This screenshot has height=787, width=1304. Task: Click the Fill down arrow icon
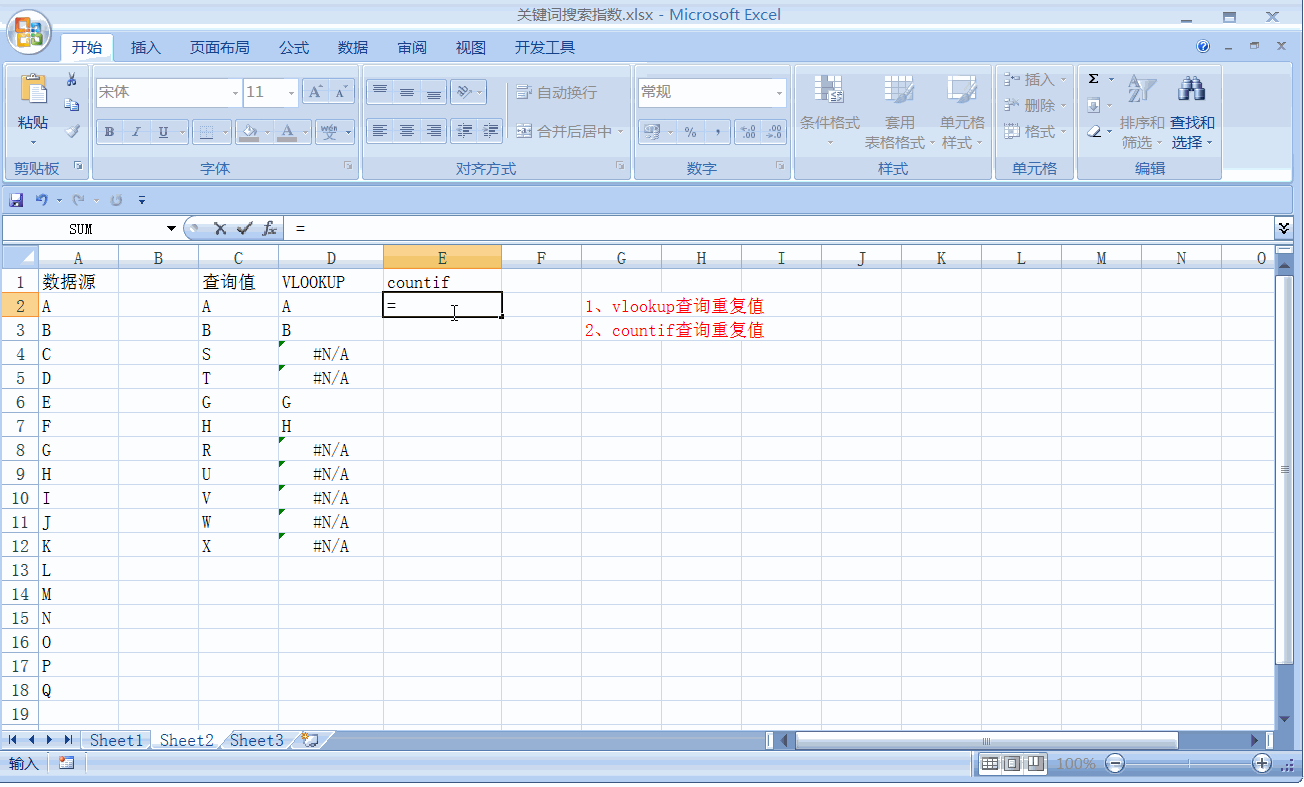1094,105
